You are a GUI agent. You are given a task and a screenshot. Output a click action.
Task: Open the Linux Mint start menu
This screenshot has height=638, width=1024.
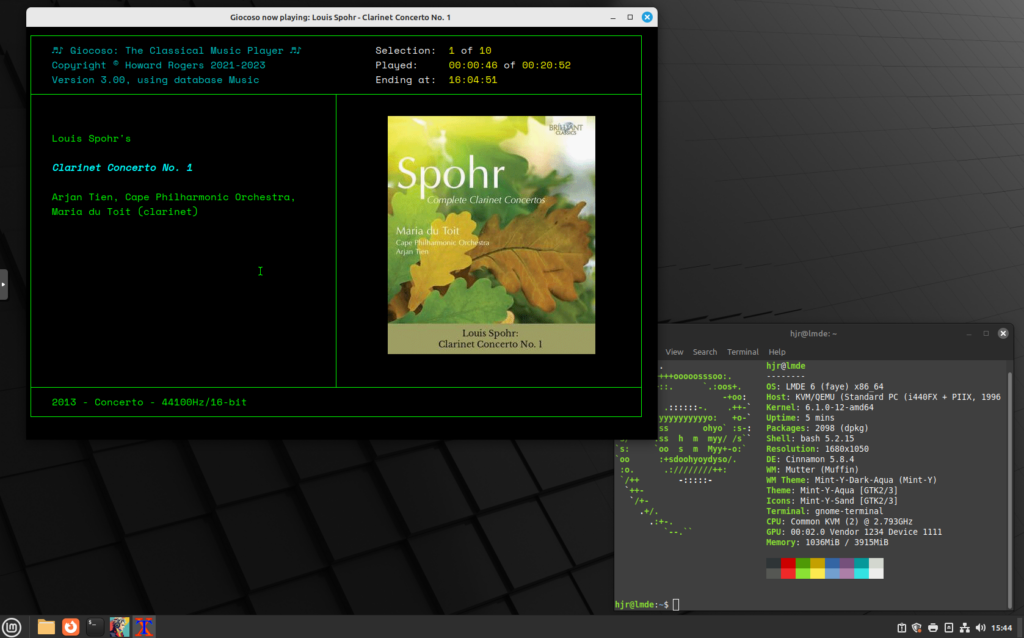pyautogui.click(x=12, y=627)
